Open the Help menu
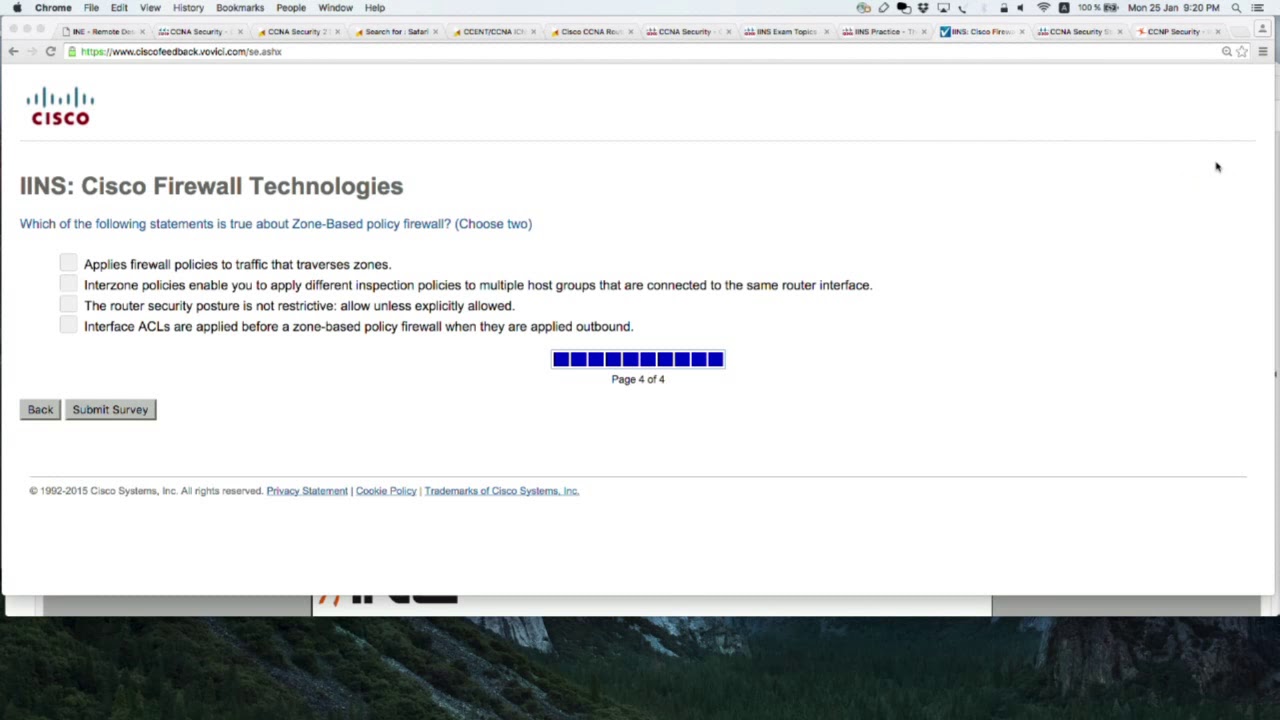 coord(375,8)
